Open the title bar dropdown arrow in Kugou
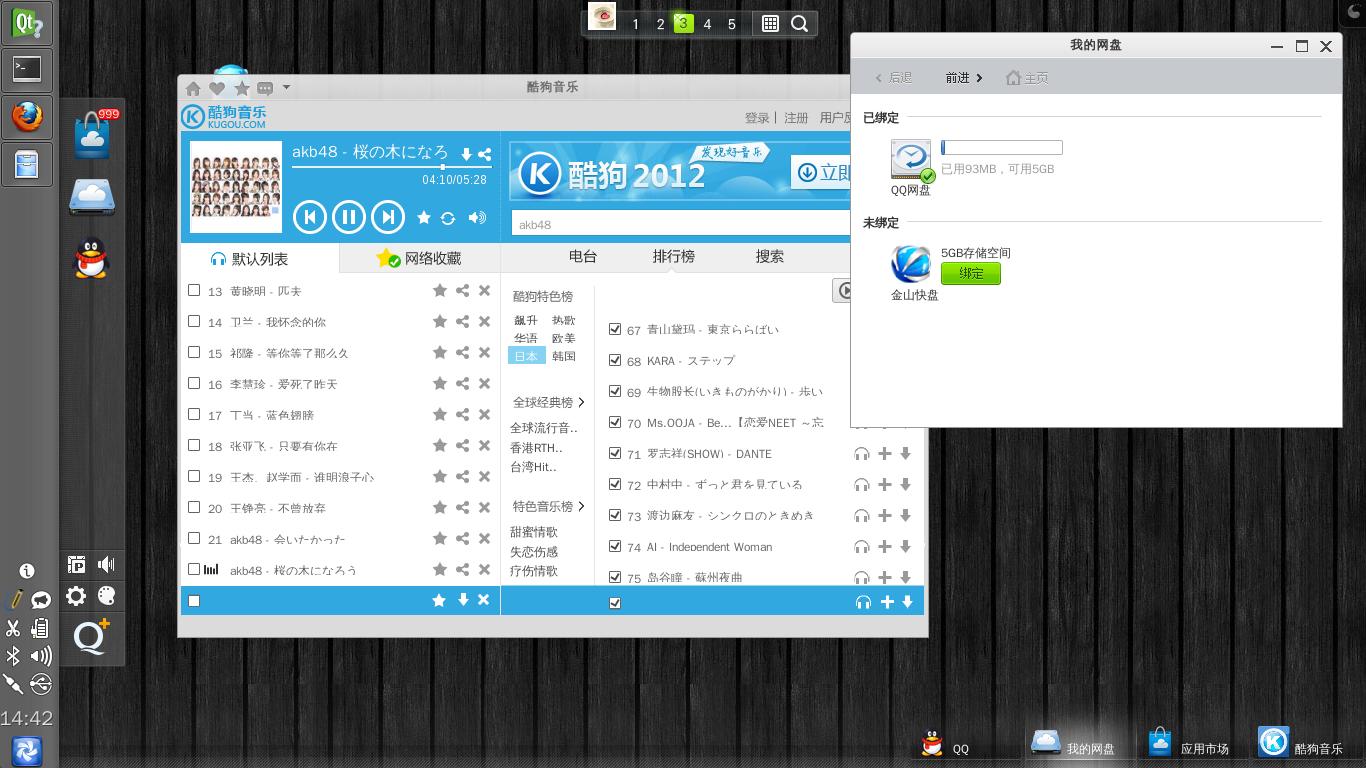The height and width of the screenshot is (768, 1366). point(286,87)
